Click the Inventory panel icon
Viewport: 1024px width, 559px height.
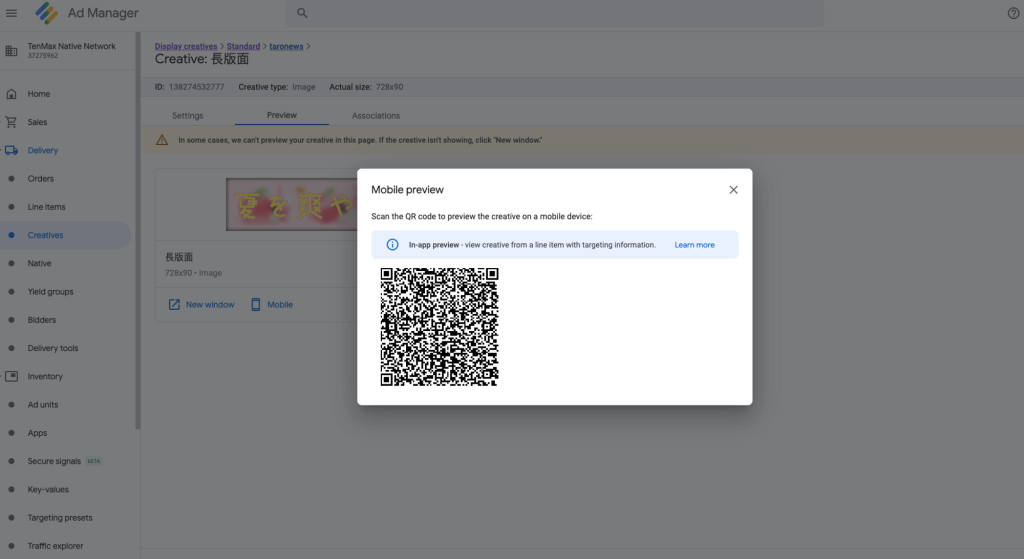(11, 376)
